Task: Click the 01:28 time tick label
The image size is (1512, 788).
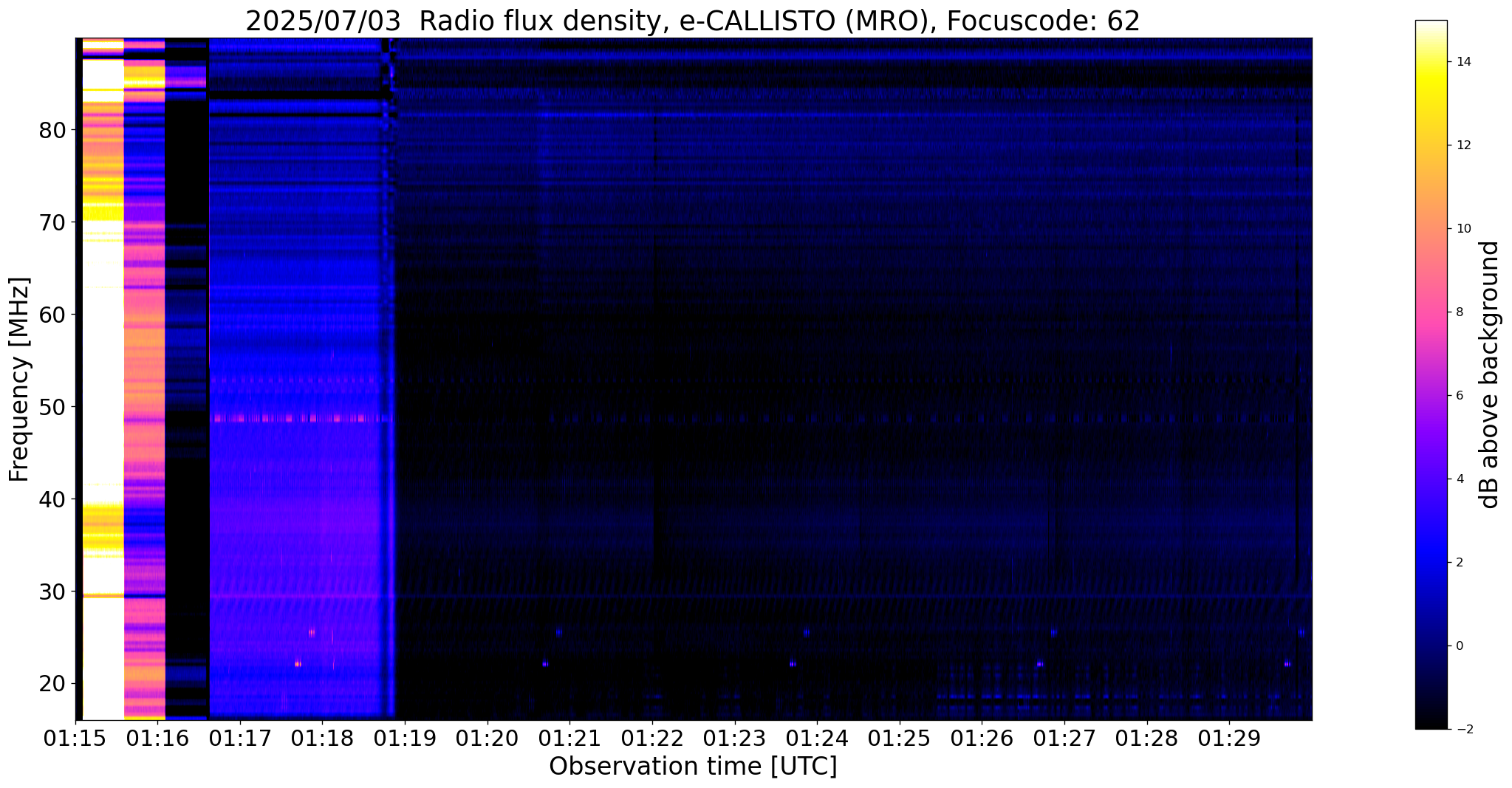Action: pos(1147,737)
